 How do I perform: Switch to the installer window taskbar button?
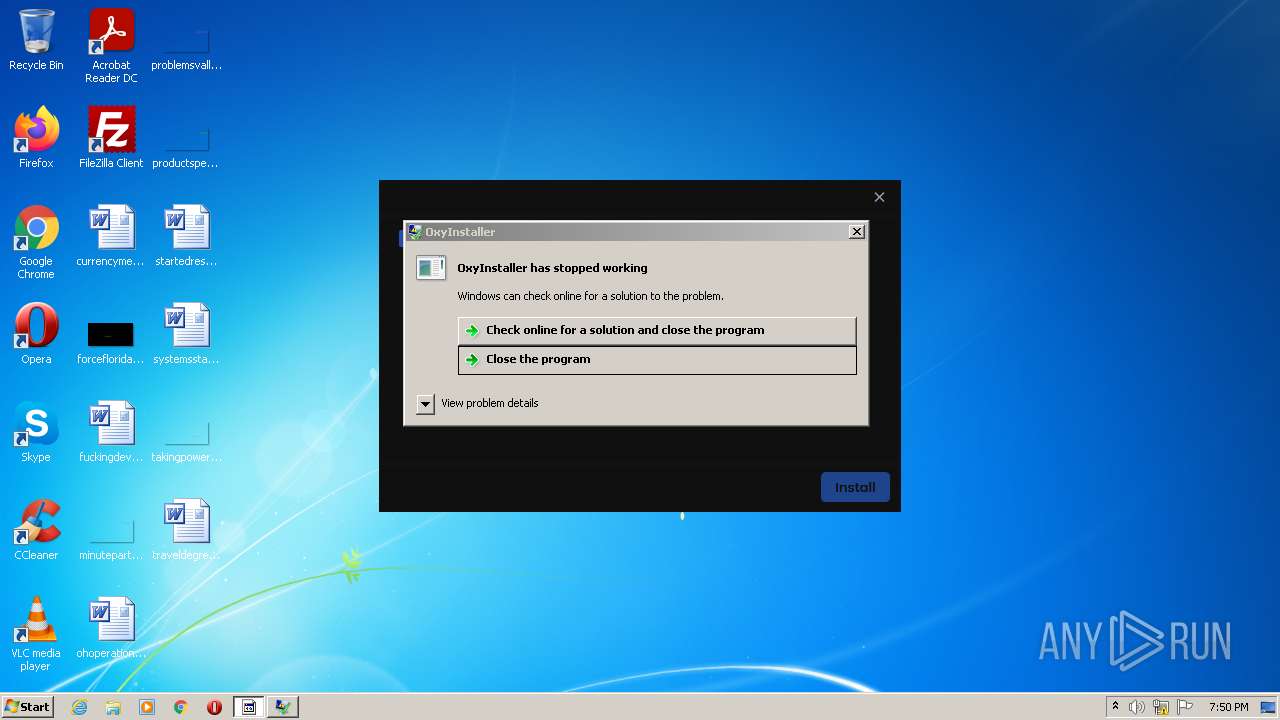point(249,707)
